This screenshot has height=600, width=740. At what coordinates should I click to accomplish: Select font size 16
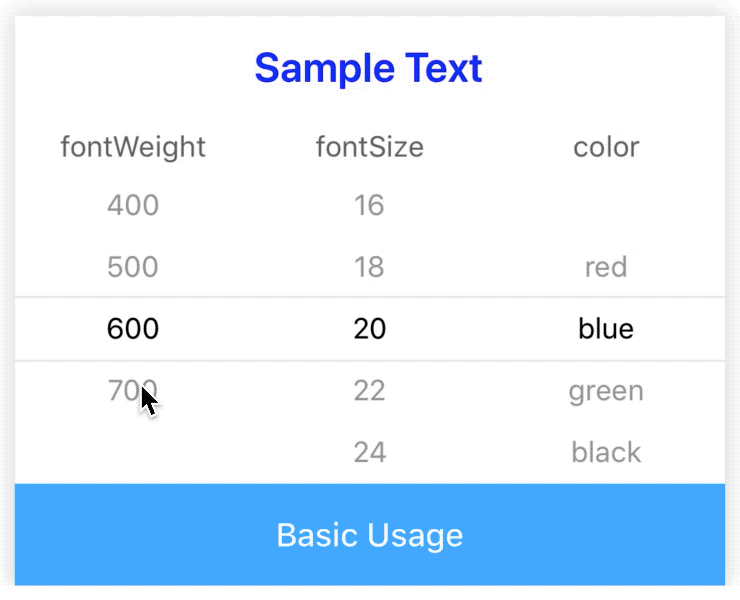[x=369, y=206]
